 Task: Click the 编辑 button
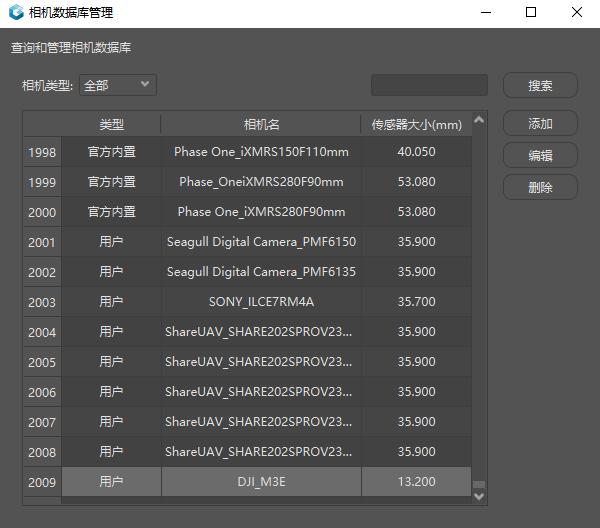coord(540,155)
